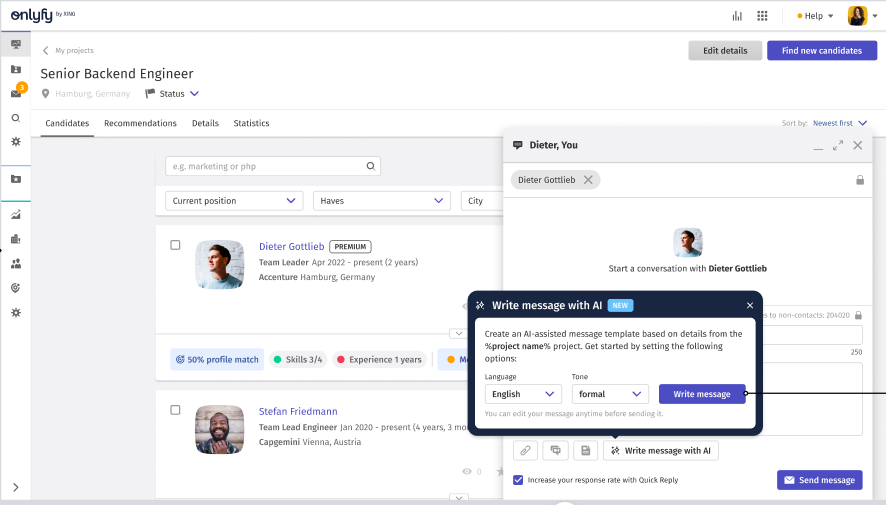Viewport: 886px width, 505px height.
Task: Remove the Dieter Gottlieb recipient chip
Action: click(x=588, y=180)
